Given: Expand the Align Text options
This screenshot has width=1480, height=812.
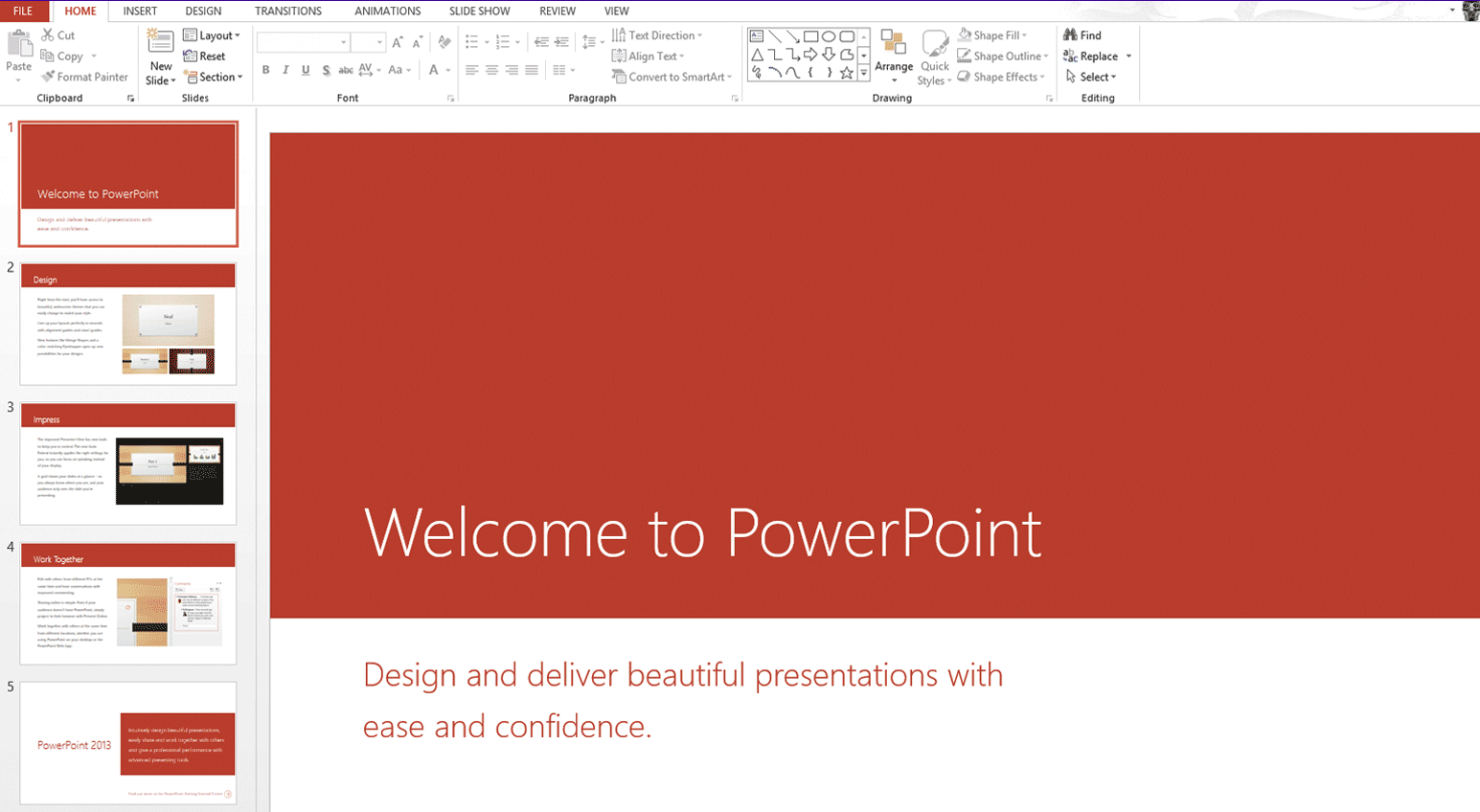Looking at the screenshot, I should [x=649, y=56].
